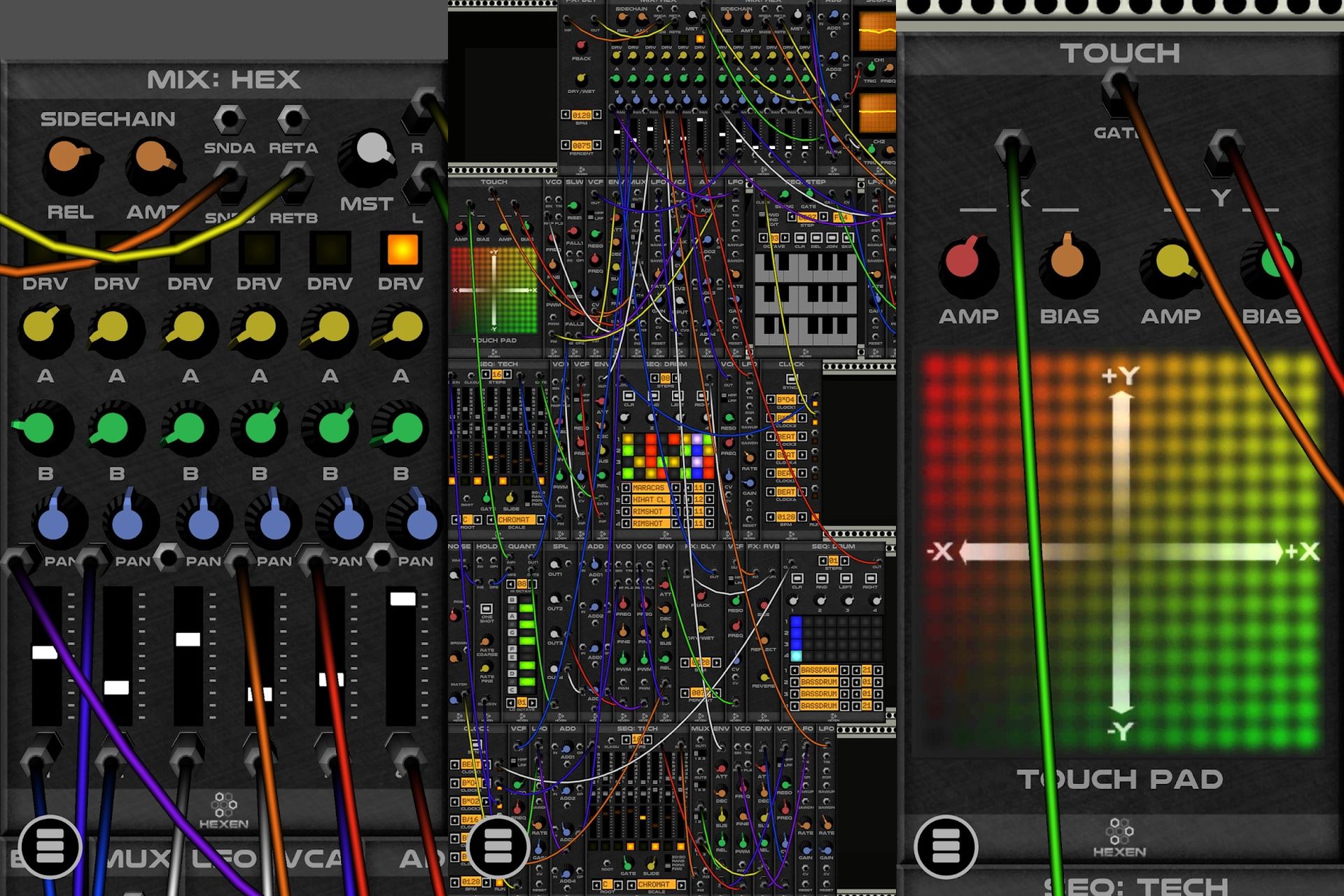Image resolution: width=1344 pixels, height=896 pixels.
Task: Open the hamburger menu below the TOUCH module
Action: 945,847
